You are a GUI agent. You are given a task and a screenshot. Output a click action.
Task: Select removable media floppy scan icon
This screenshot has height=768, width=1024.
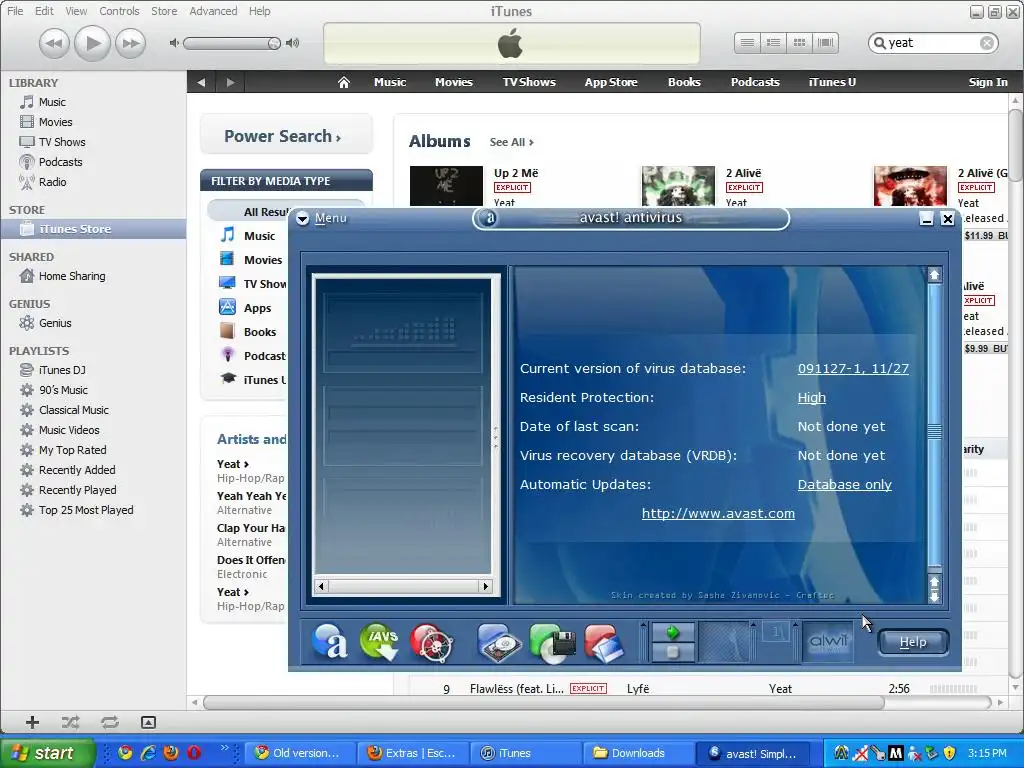tap(552, 643)
